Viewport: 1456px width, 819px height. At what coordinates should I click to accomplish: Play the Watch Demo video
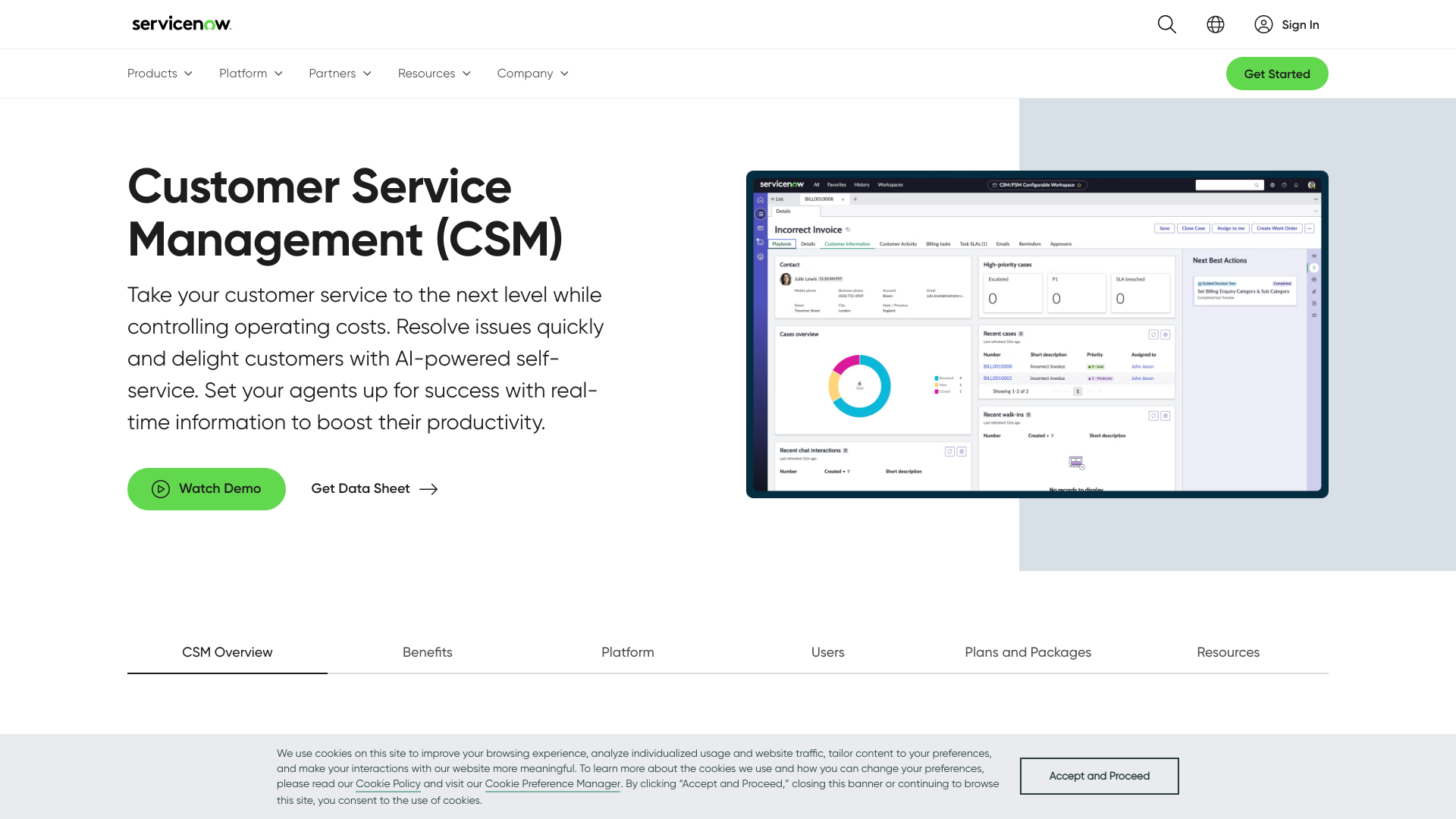click(x=206, y=489)
